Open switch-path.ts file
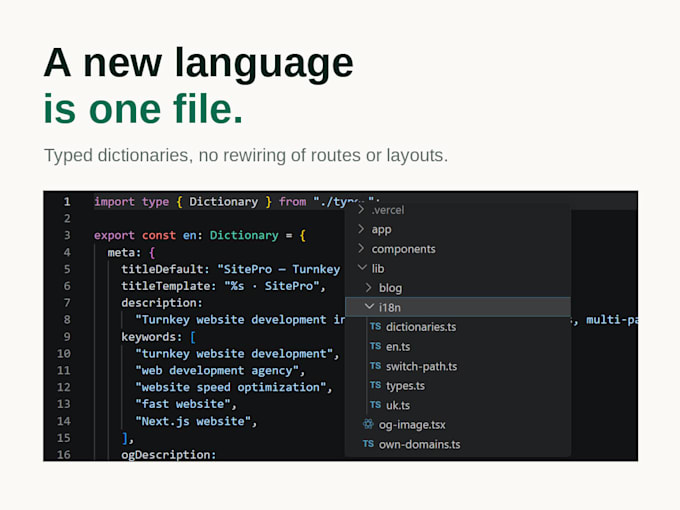Image resolution: width=680 pixels, height=510 pixels. click(x=422, y=366)
